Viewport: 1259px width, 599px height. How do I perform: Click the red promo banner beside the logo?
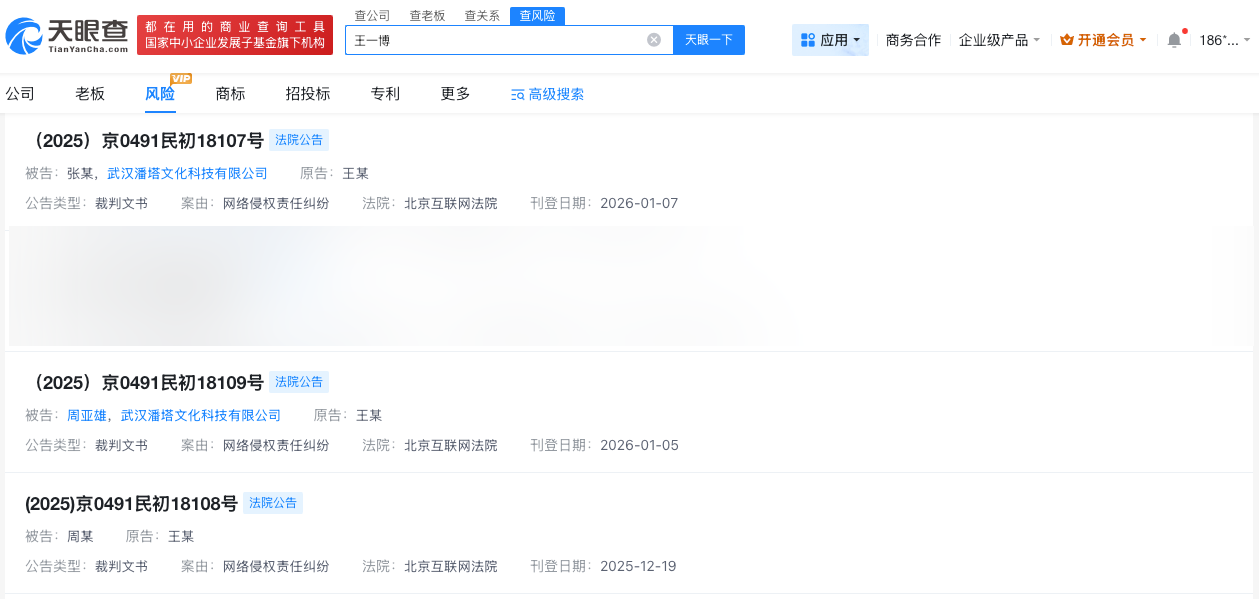[x=234, y=35]
